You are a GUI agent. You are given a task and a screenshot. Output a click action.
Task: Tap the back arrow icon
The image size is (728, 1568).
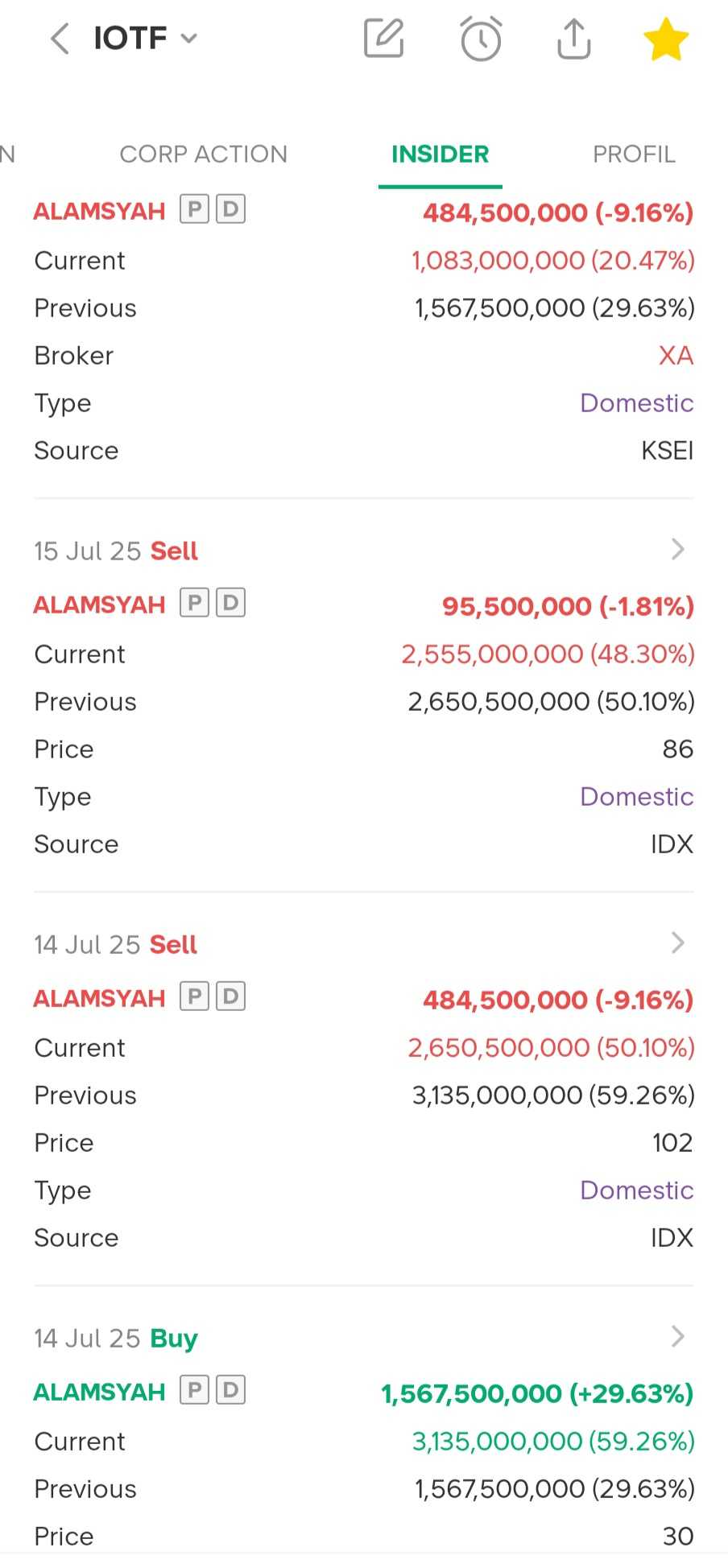point(60,38)
